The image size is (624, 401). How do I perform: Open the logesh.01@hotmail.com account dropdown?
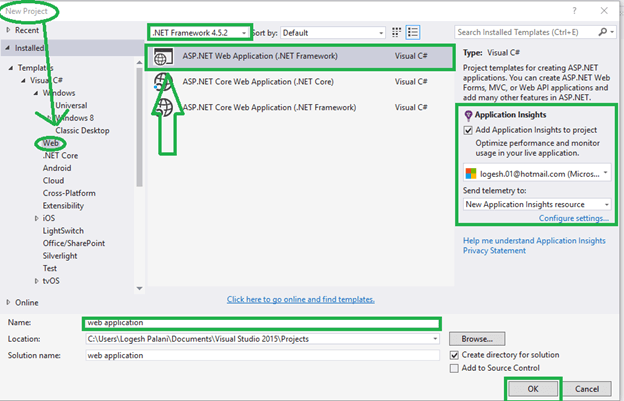click(537, 173)
